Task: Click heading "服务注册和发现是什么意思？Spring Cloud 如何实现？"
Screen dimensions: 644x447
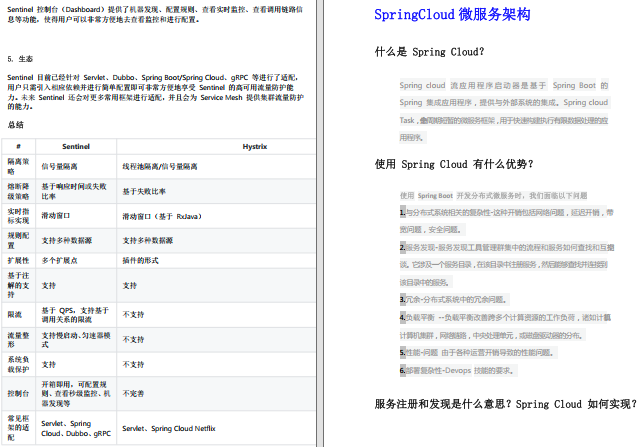Action: [506, 404]
